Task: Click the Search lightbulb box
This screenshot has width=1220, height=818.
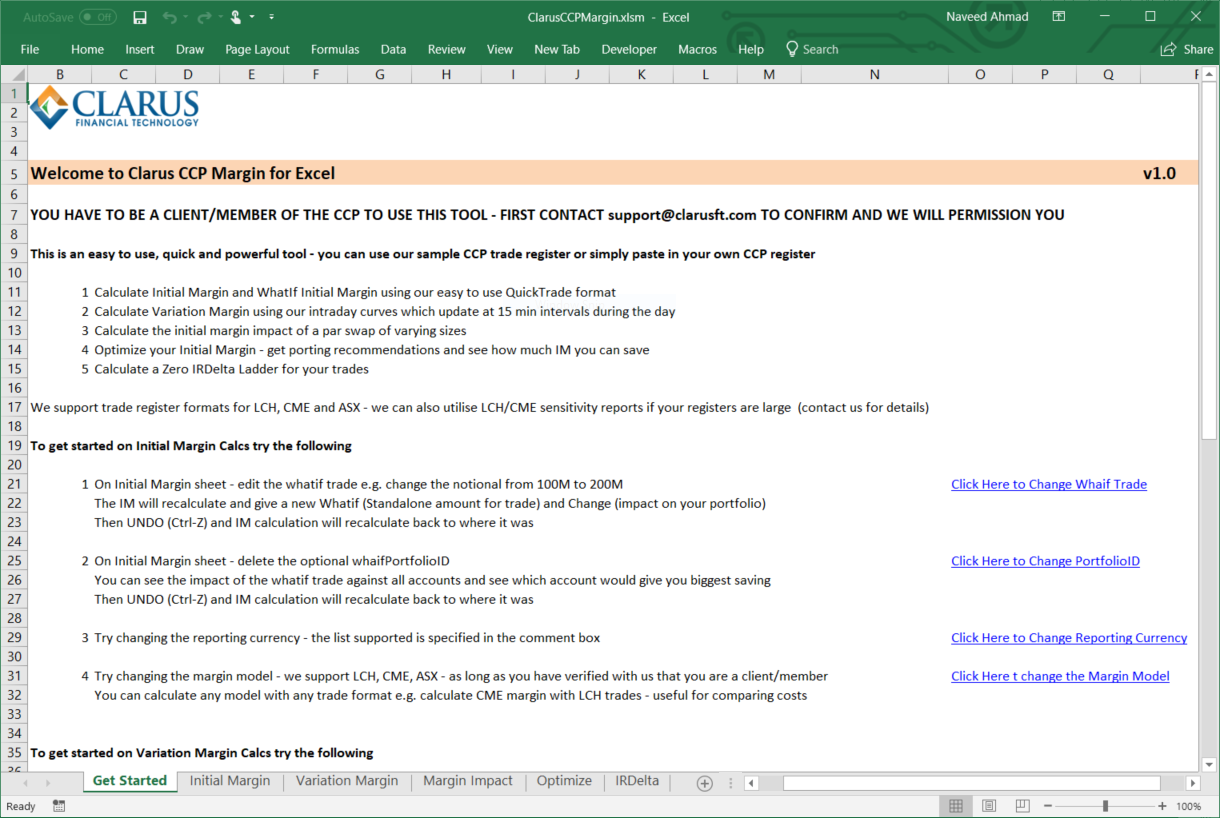Action: click(x=812, y=49)
